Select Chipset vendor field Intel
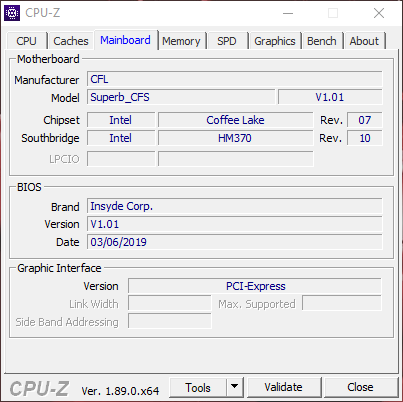The width and height of the screenshot is (403, 402). click(x=121, y=120)
